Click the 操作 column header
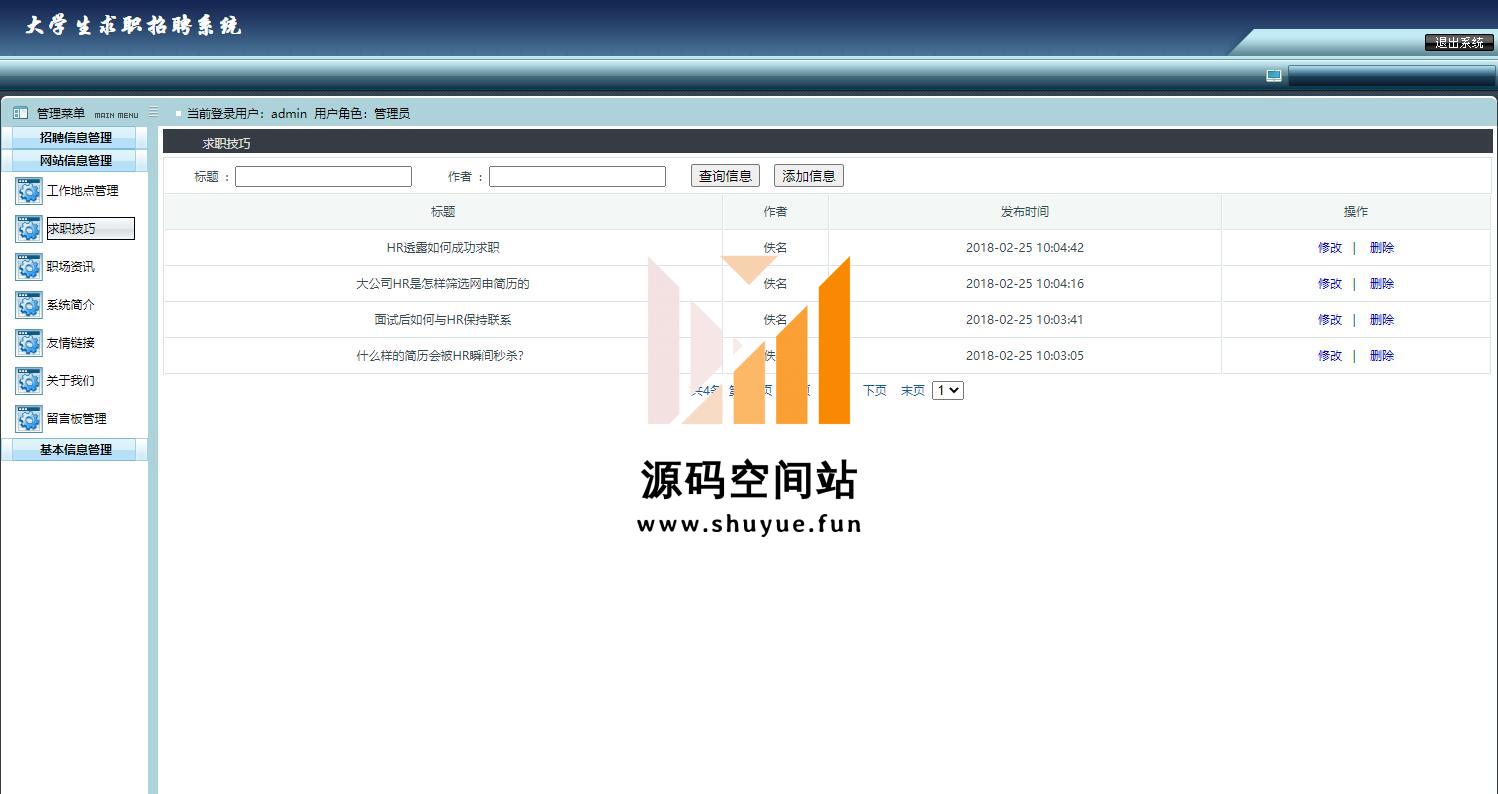The image size is (1498, 794). pyautogui.click(x=1356, y=211)
